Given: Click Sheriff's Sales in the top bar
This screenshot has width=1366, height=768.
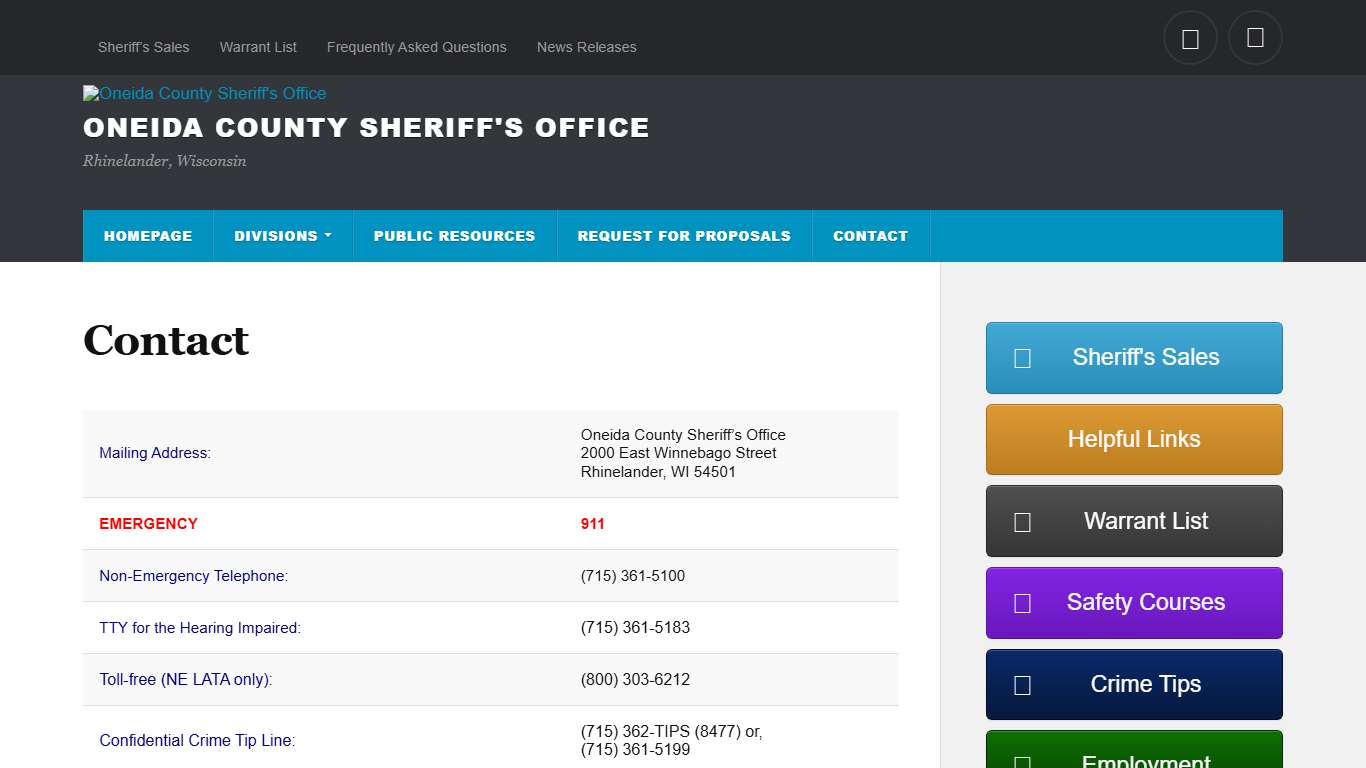Looking at the screenshot, I should click(143, 47).
